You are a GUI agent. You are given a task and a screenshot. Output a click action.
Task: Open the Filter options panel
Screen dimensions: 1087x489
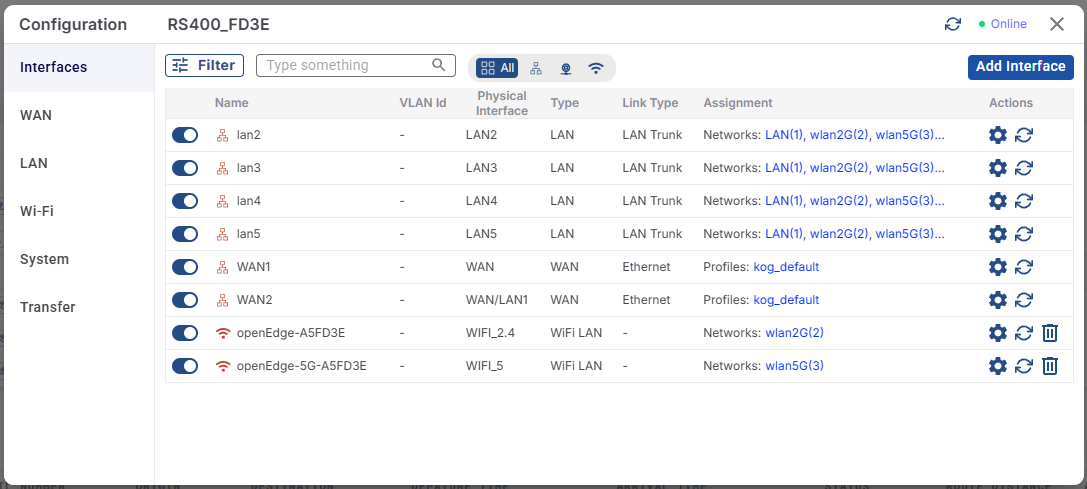pyautogui.click(x=204, y=66)
